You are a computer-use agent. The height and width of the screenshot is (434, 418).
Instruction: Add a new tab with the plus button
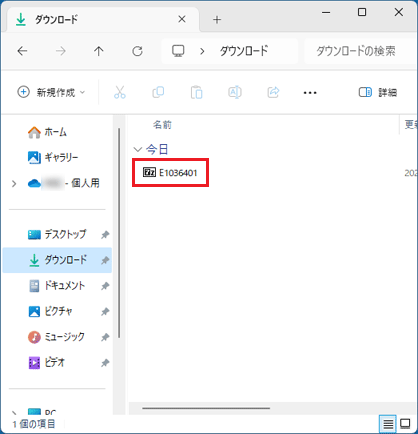coord(217,20)
